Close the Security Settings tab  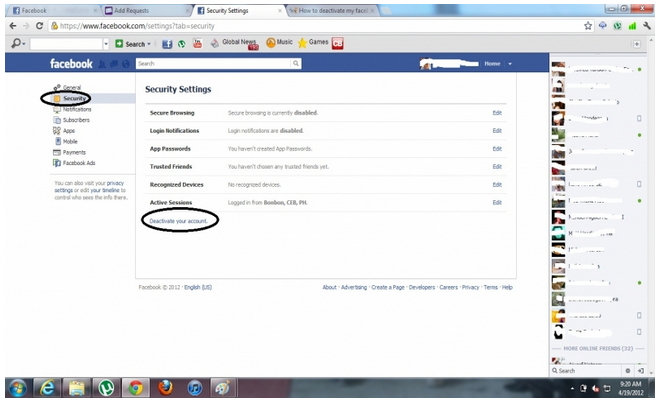280,10
